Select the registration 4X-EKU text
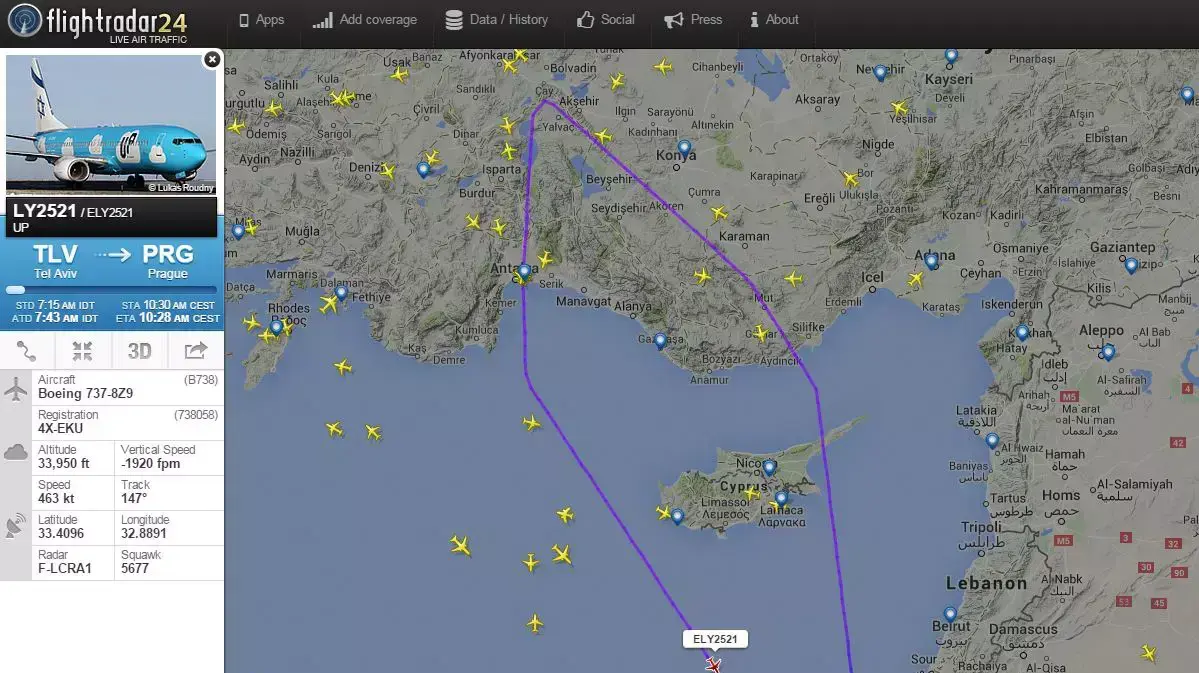The height and width of the screenshot is (673, 1199). 60,428
